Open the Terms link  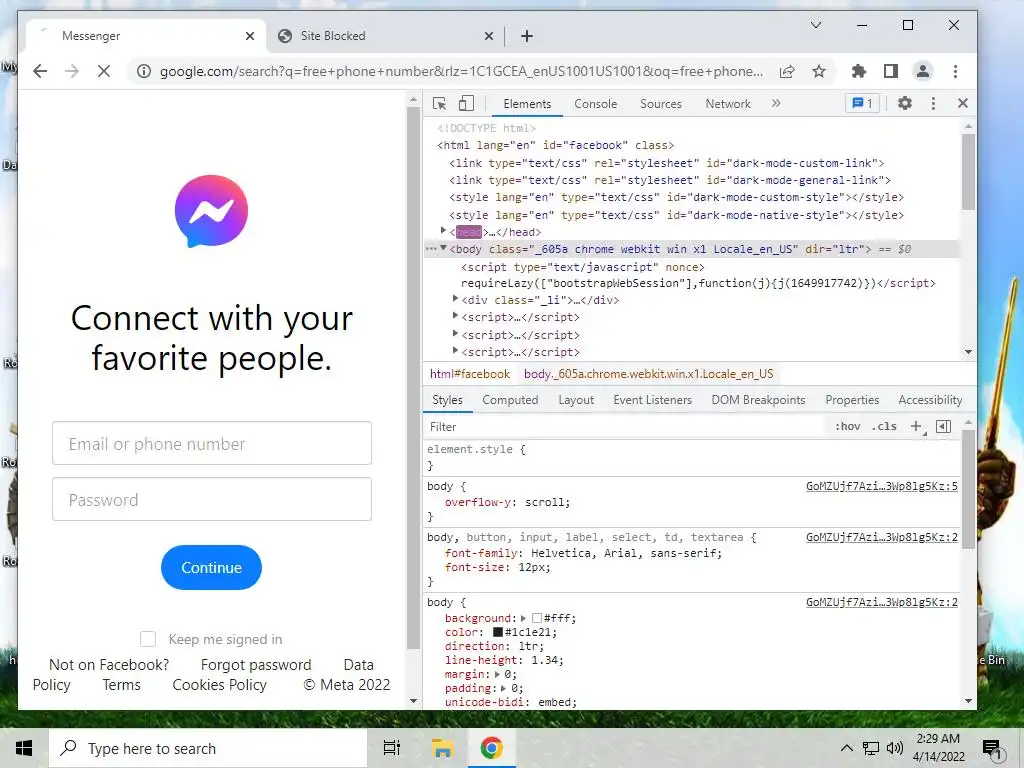121,685
